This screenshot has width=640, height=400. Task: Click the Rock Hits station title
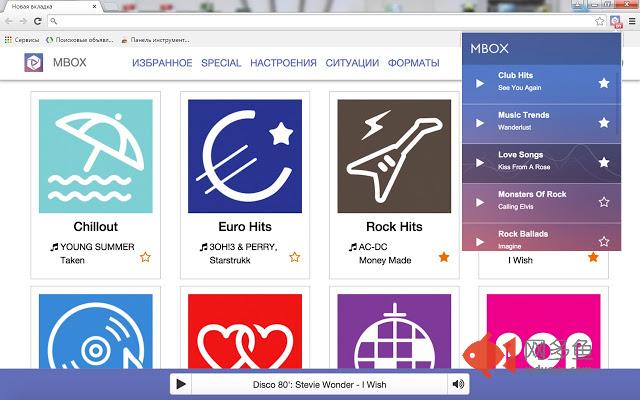394,227
